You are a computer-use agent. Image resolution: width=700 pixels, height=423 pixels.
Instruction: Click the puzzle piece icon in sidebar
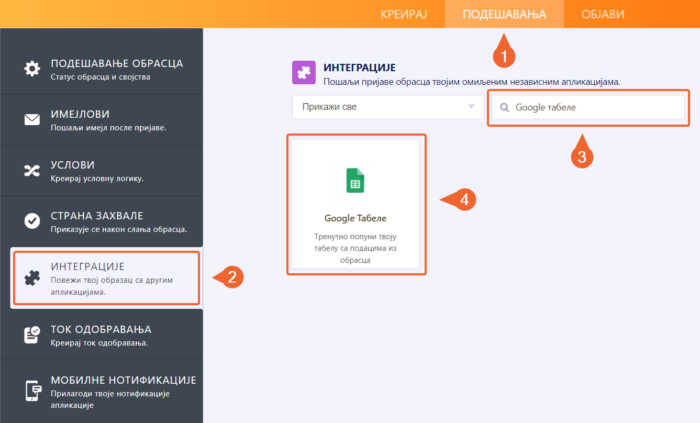coord(32,278)
